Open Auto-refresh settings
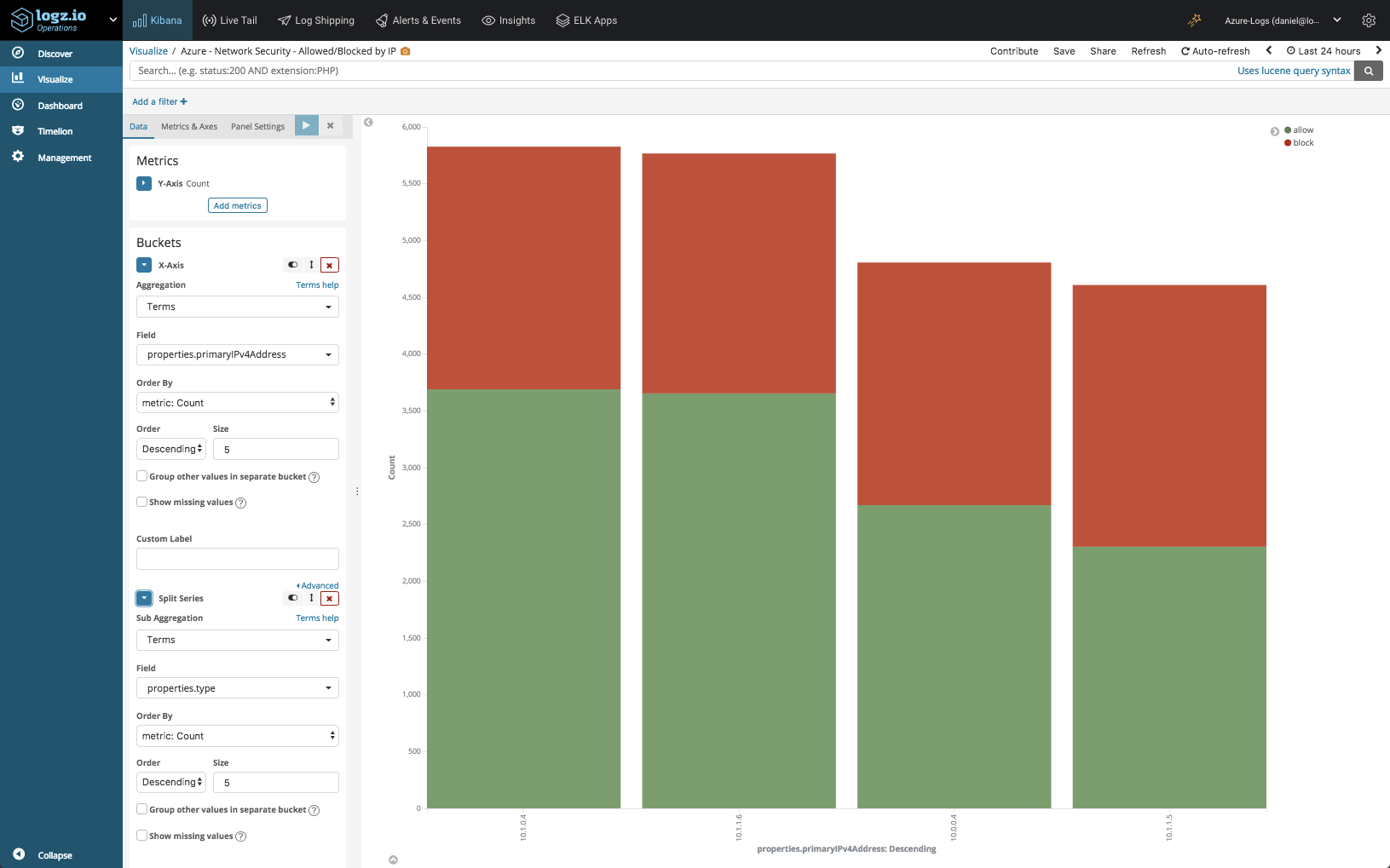The height and width of the screenshot is (868, 1390). [x=1215, y=51]
